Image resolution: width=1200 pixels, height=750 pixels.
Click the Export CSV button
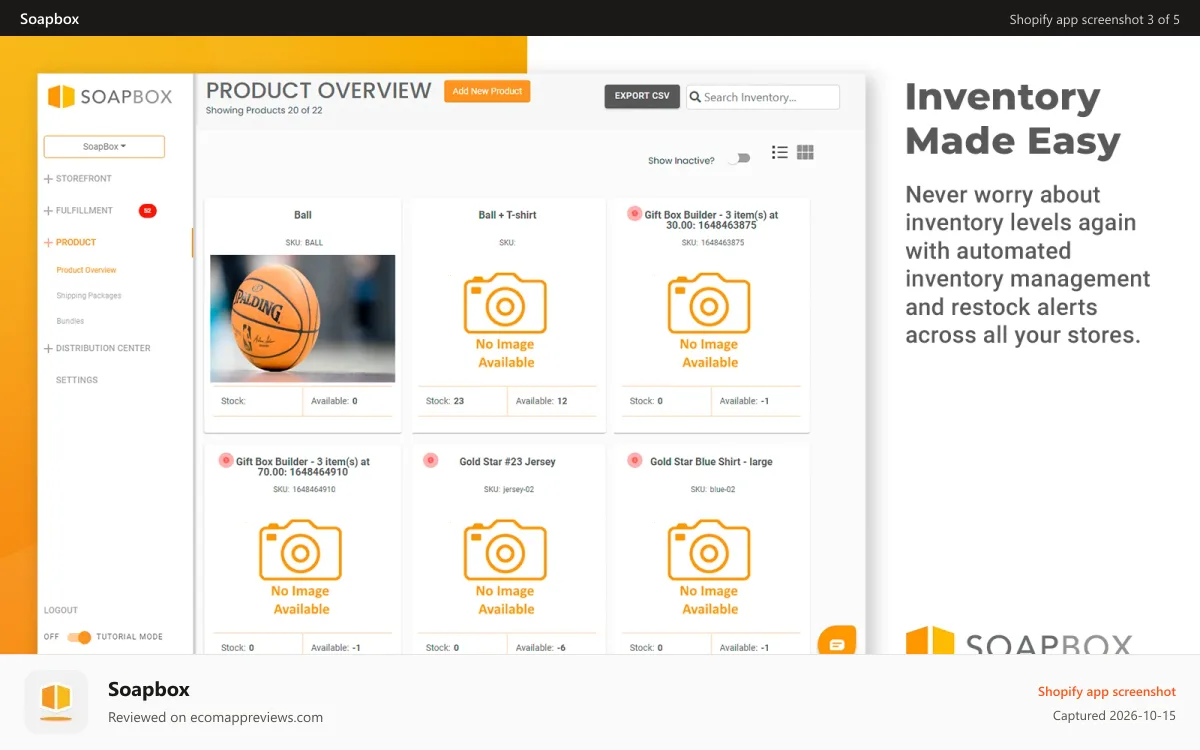click(x=642, y=96)
